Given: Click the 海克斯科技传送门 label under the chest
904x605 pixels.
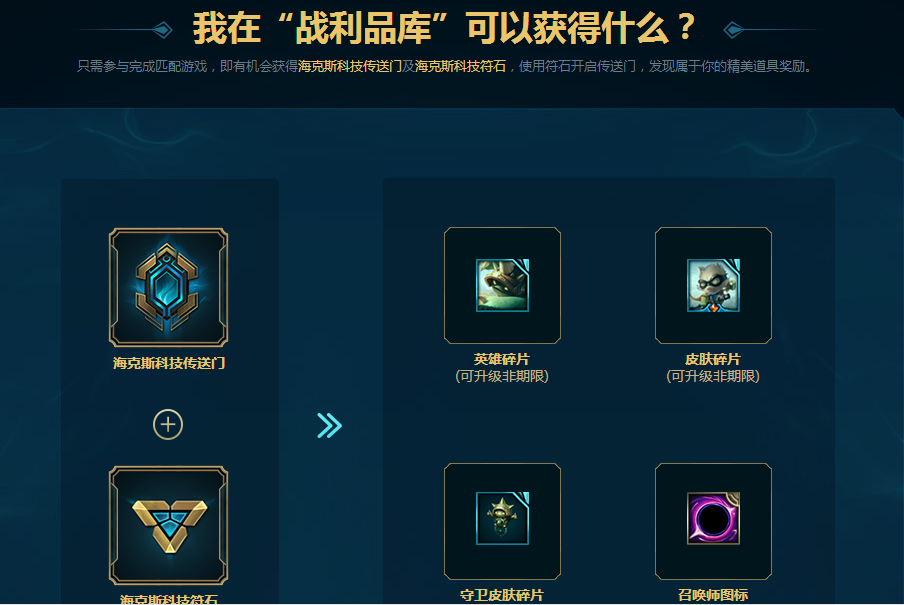Looking at the screenshot, I should pyautogui.click(x=169, y=363).
